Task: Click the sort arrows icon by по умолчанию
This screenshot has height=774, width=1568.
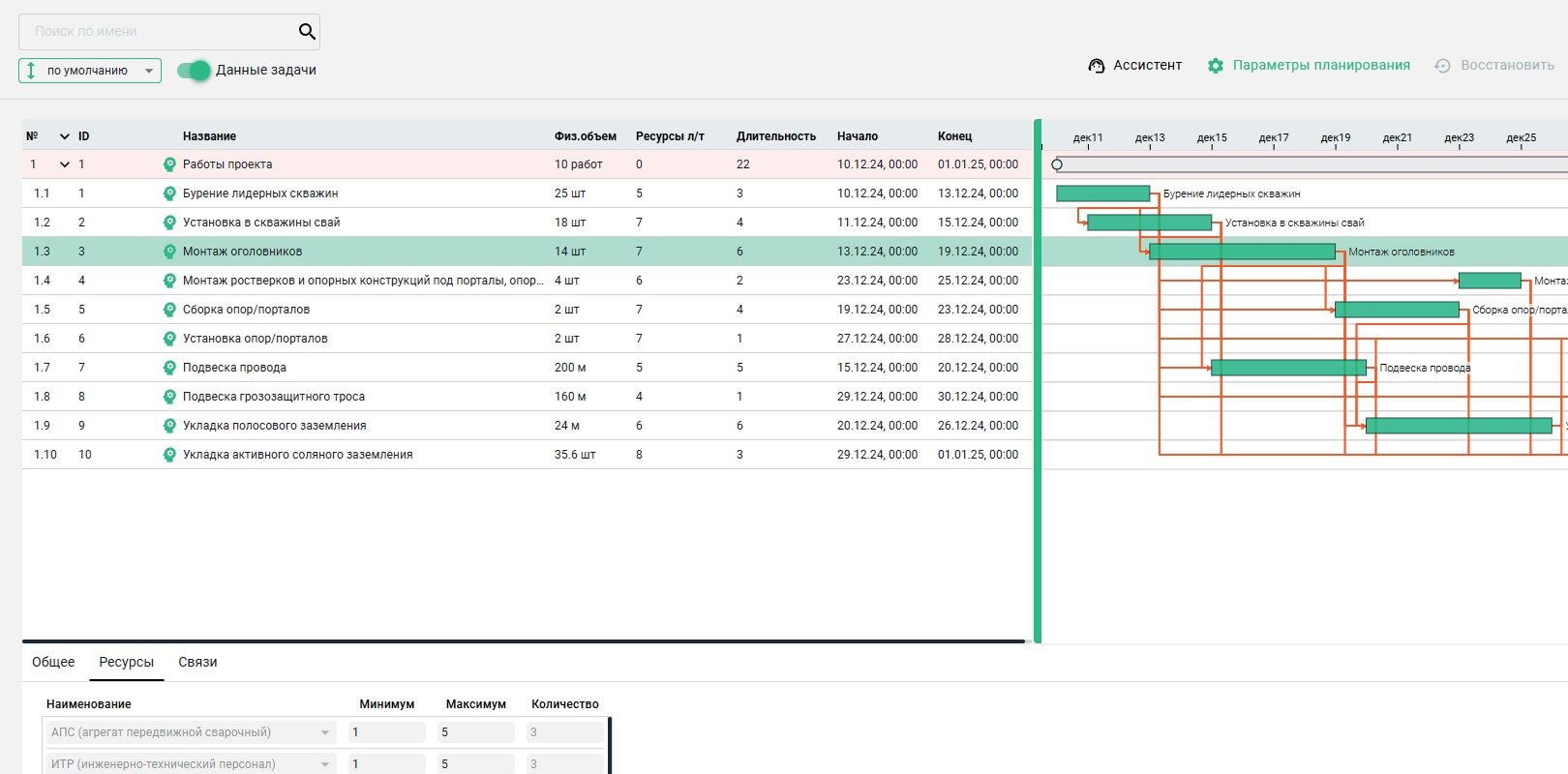Action: click(31, 71)
